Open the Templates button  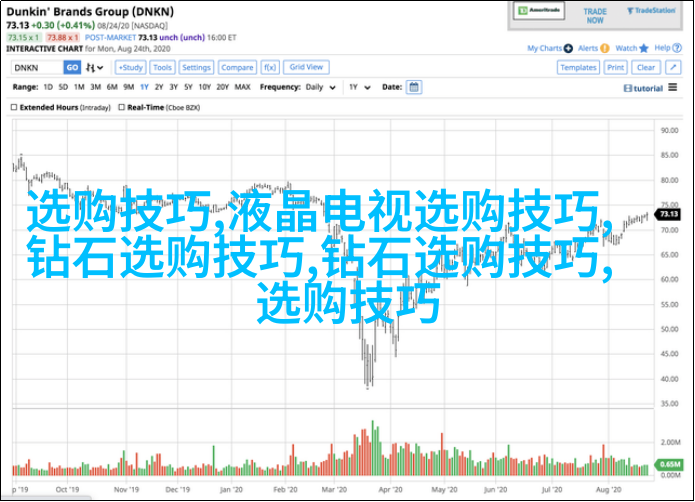(x=578, y=67)
